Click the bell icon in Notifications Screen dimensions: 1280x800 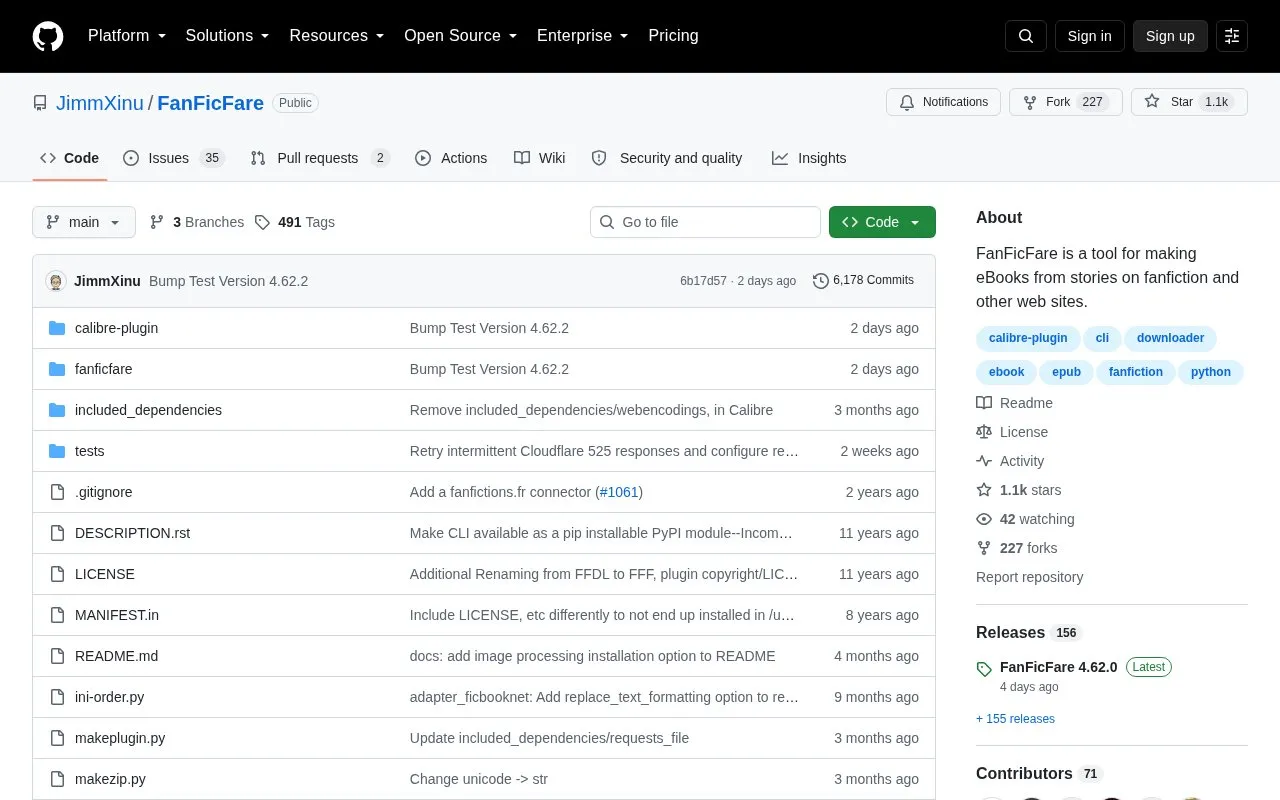907,102
